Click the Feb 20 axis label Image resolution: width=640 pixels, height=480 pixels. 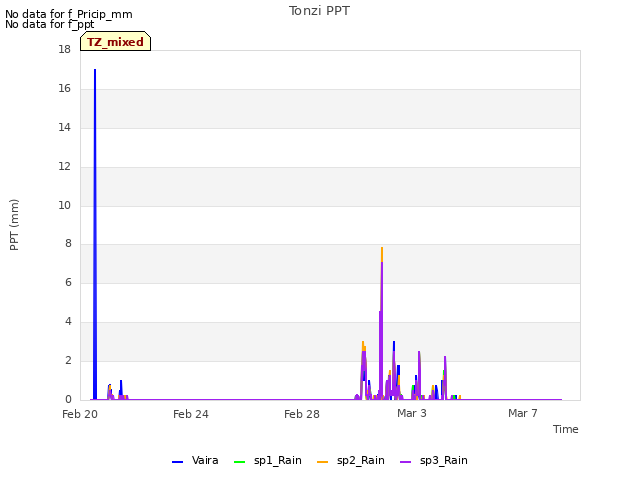(80, 414)
